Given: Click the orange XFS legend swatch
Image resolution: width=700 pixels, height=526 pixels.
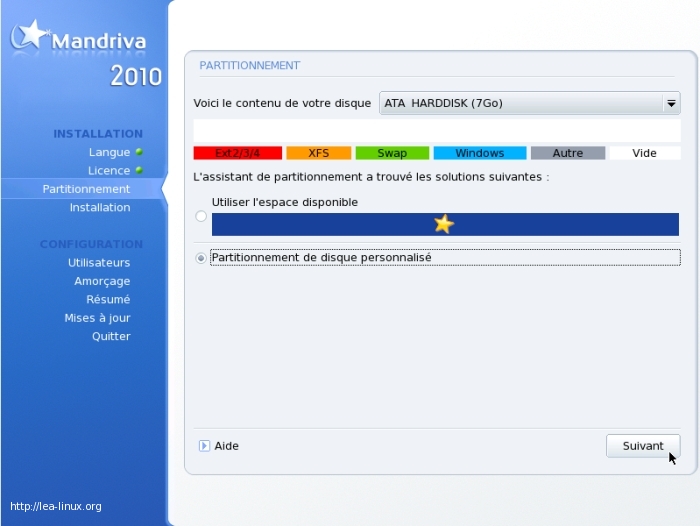Looking at the screenshot, I should (x=318, y=153).
